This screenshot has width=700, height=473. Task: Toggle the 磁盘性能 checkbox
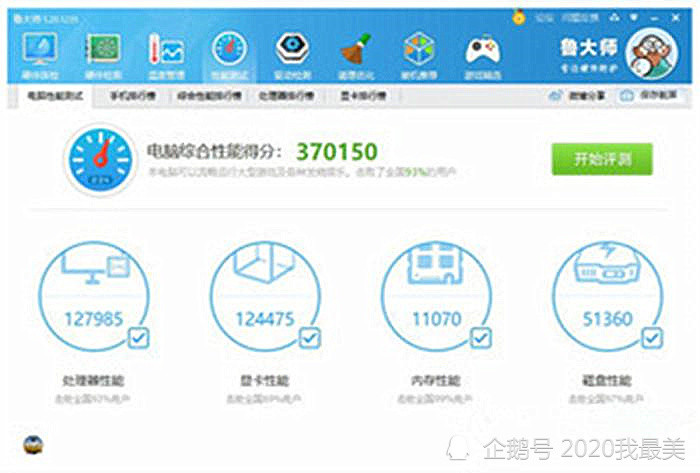[x=652, y=338]
